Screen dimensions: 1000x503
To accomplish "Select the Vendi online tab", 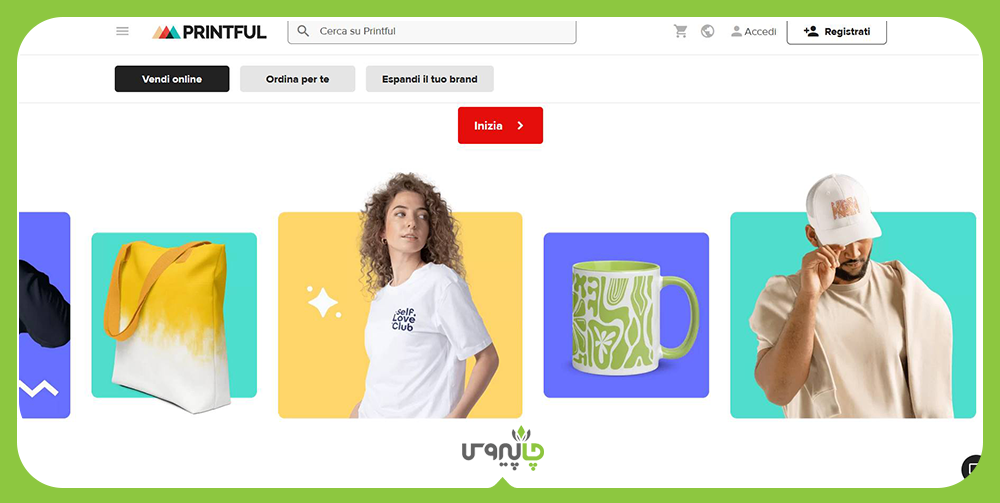I will pos(172,79).
